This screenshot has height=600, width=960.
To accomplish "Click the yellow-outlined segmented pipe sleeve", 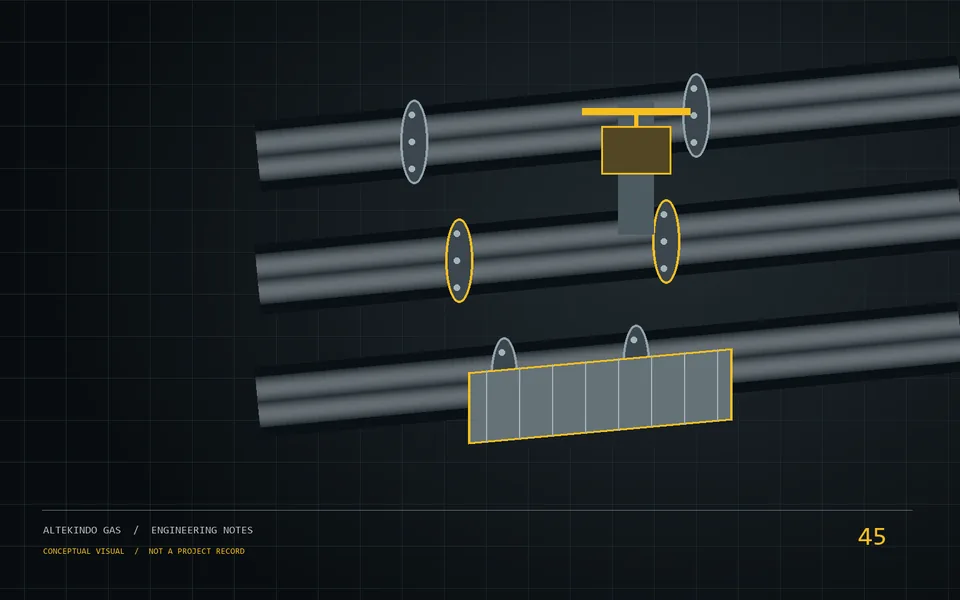I will click(600, 396).
